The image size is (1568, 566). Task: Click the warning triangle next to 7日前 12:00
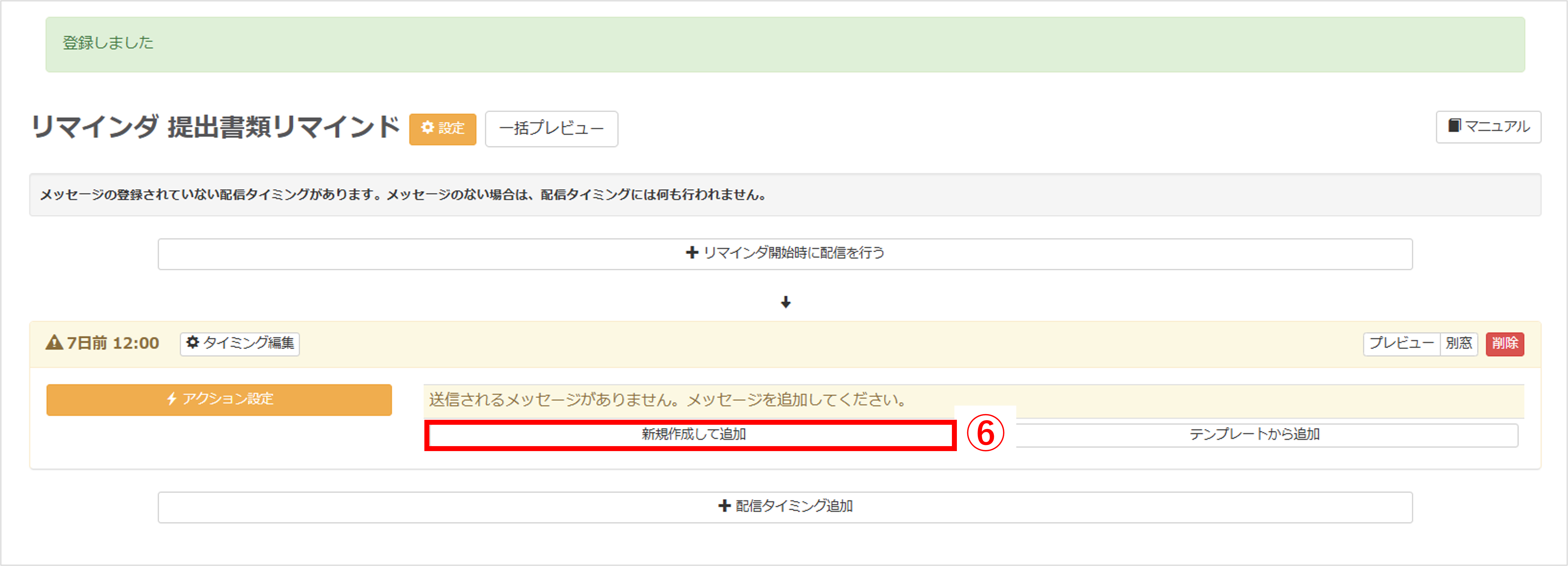click(54, 343)
